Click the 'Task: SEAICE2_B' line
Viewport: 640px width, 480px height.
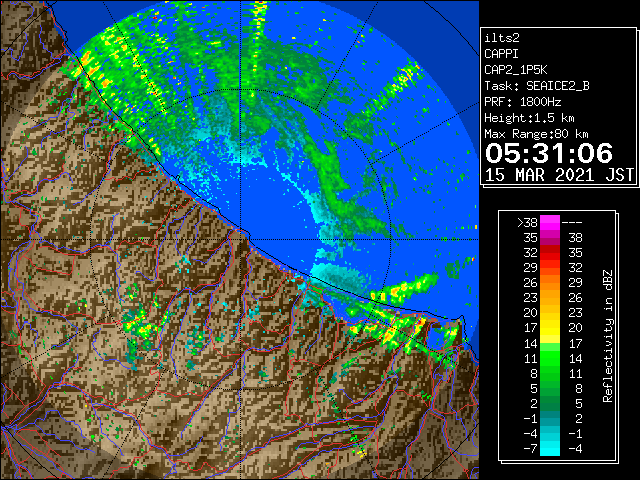pos(537,86)
